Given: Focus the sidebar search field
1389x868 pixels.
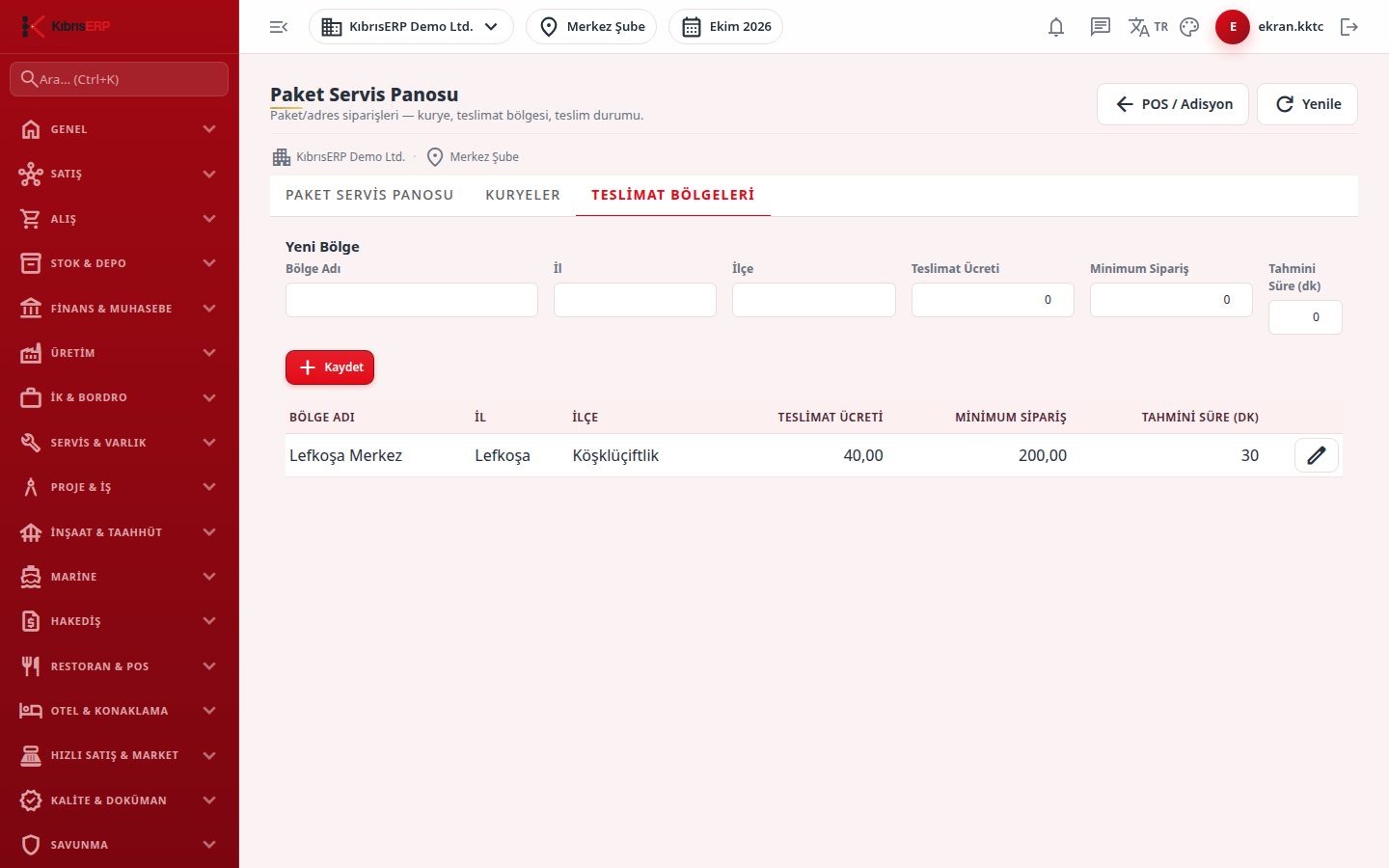Looking at the screenshot, I should coord(120,79).
